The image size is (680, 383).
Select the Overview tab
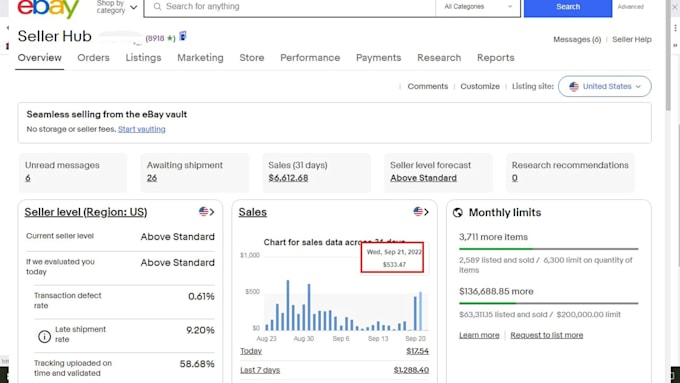(x=39, y=58)
